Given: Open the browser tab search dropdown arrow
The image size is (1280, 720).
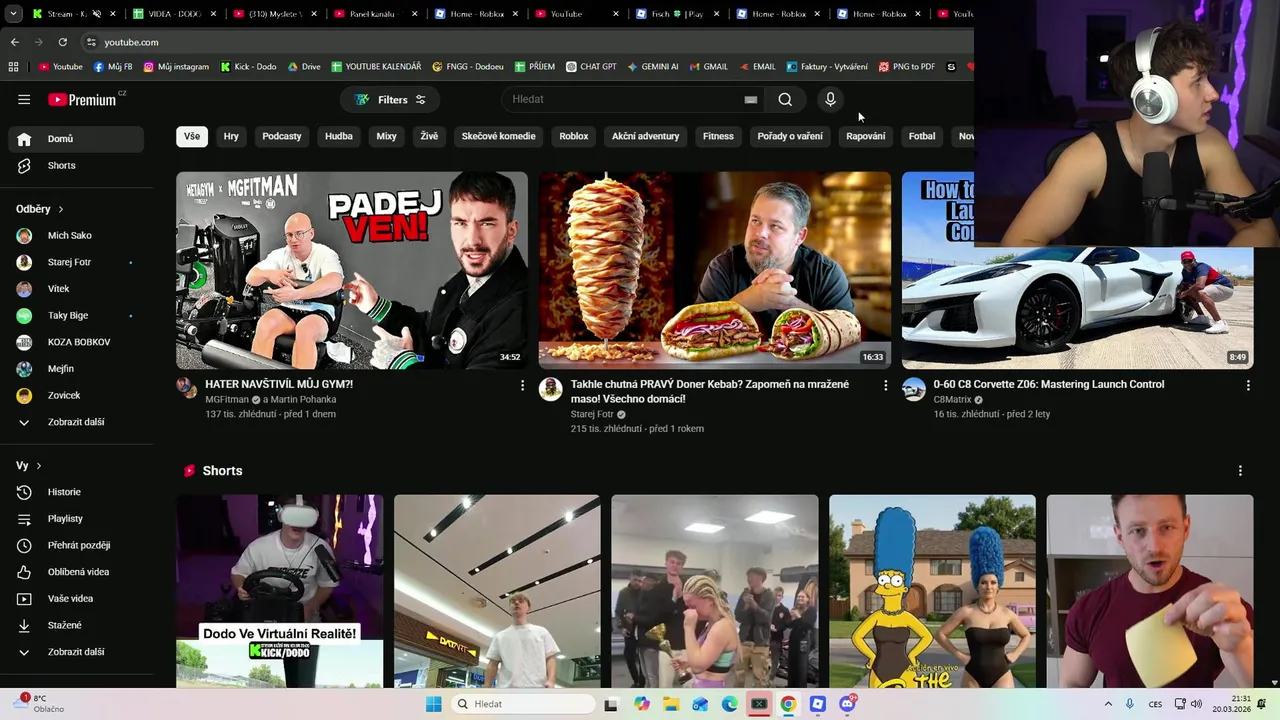Looking at the screenshot, I should (x=13, y=14).
